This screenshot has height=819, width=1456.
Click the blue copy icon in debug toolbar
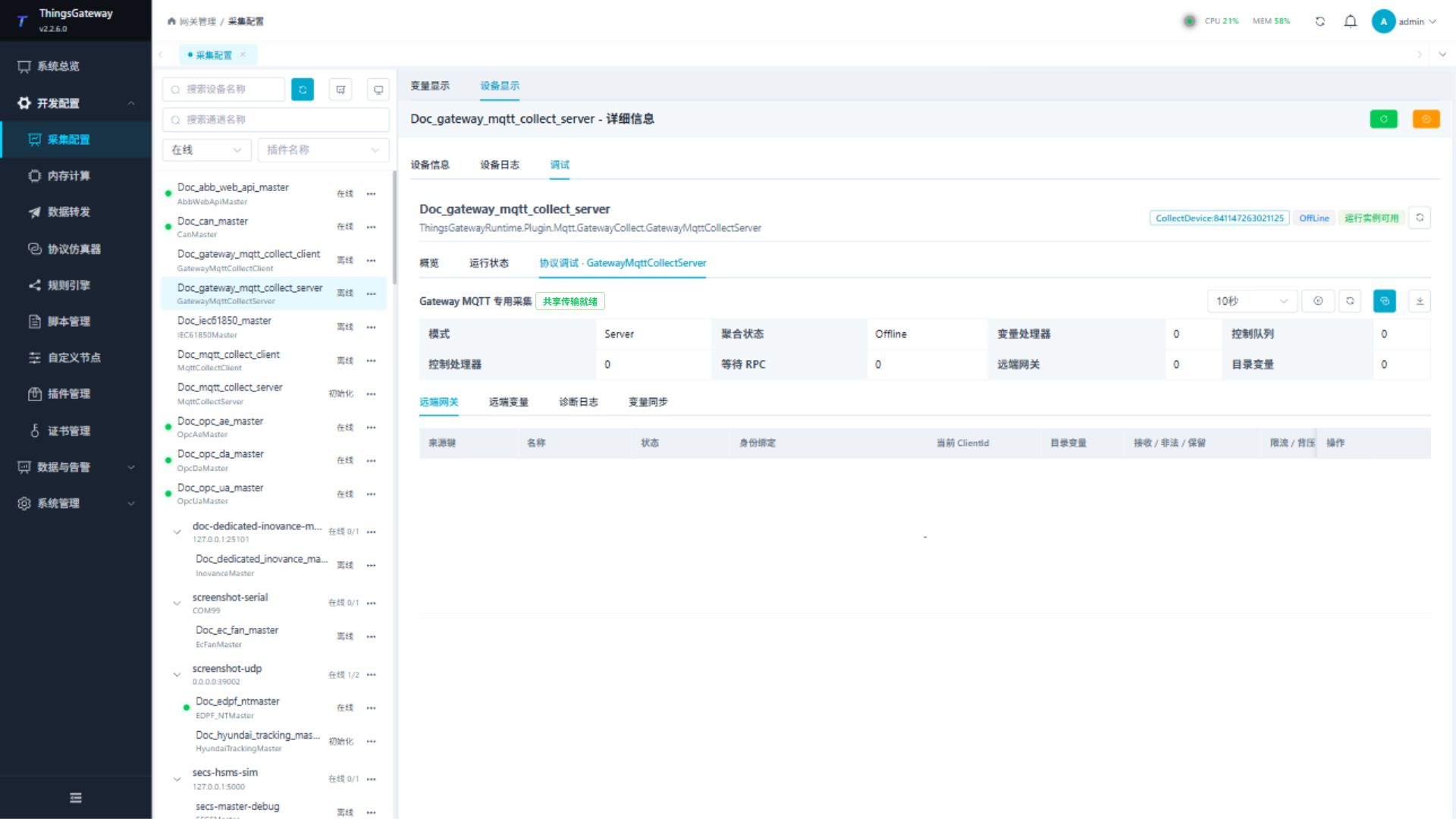click(x=1385, y=301)
